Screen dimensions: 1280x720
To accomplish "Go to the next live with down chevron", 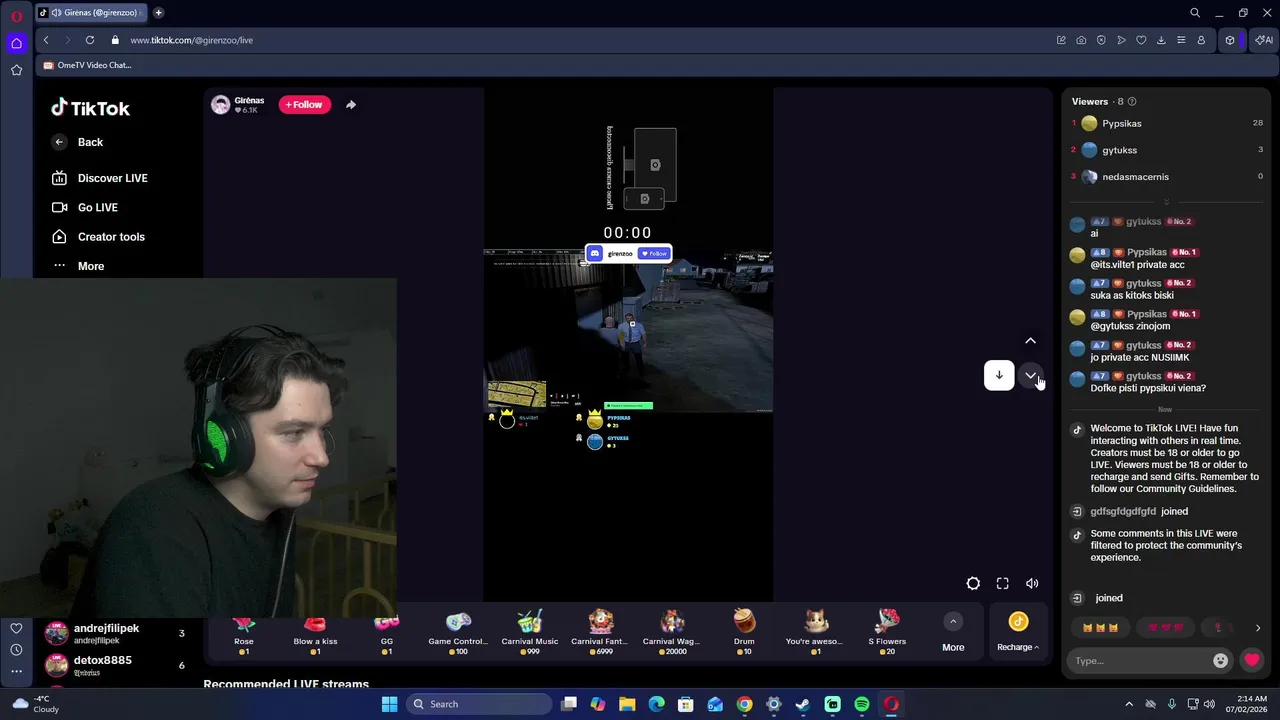I will click(1030, 375).
